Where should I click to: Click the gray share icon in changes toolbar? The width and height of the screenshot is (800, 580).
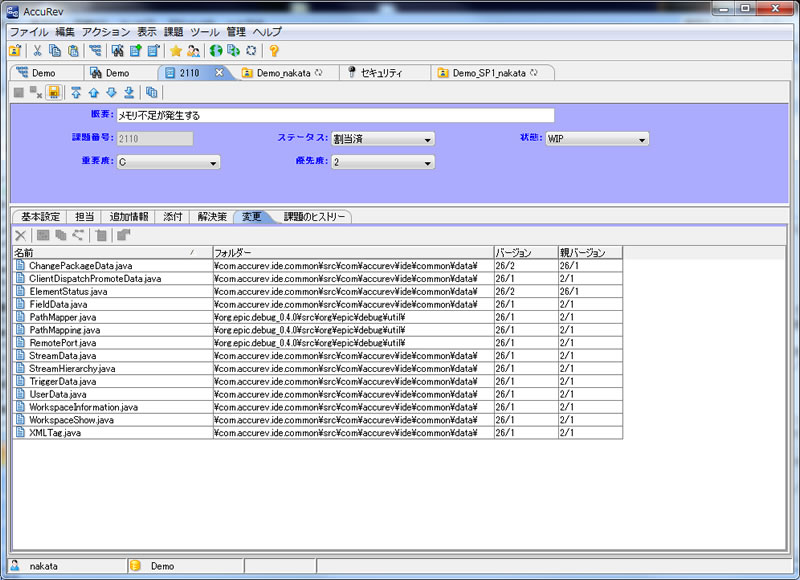pos(78,235)
